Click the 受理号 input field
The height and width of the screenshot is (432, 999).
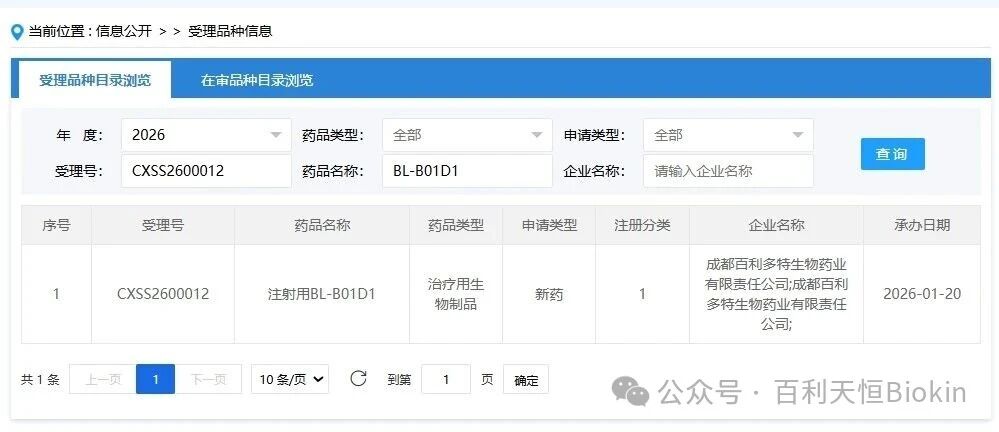tap(206, 171)
